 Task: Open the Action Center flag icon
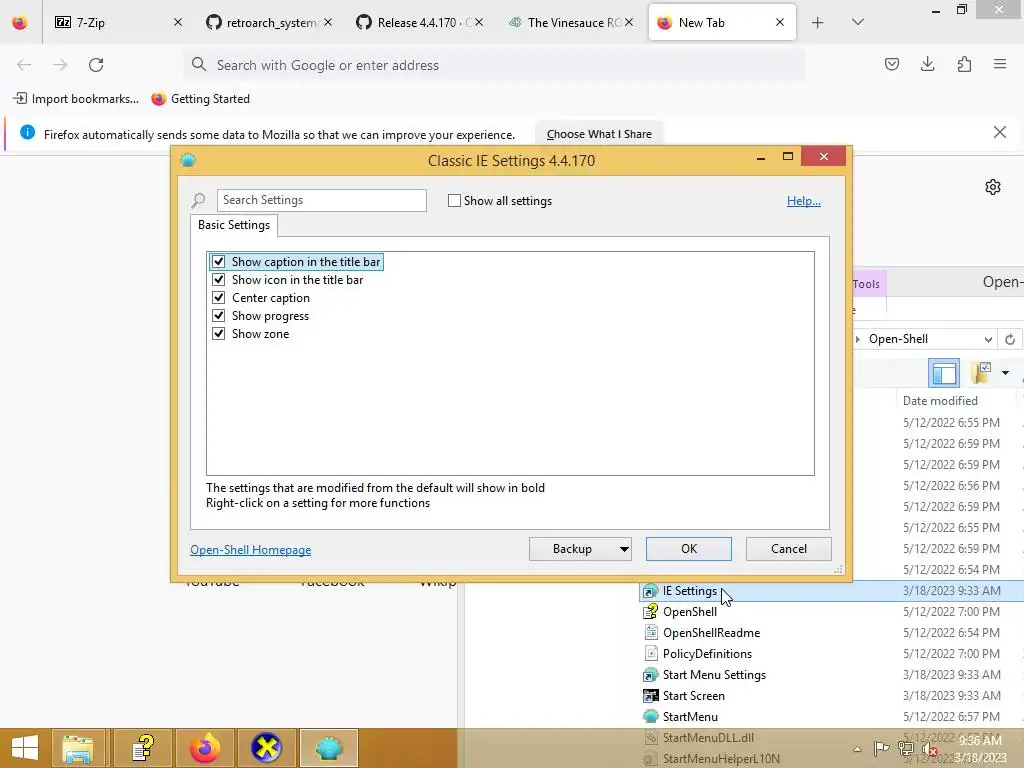[x=881, y=748]
